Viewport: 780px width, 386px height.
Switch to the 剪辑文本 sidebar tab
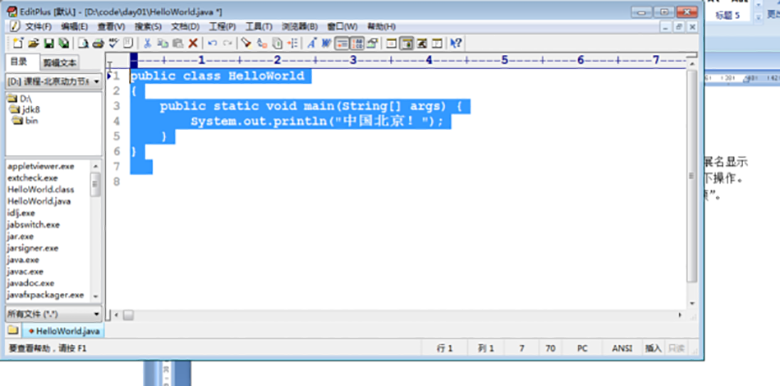[x=60, y=63]
